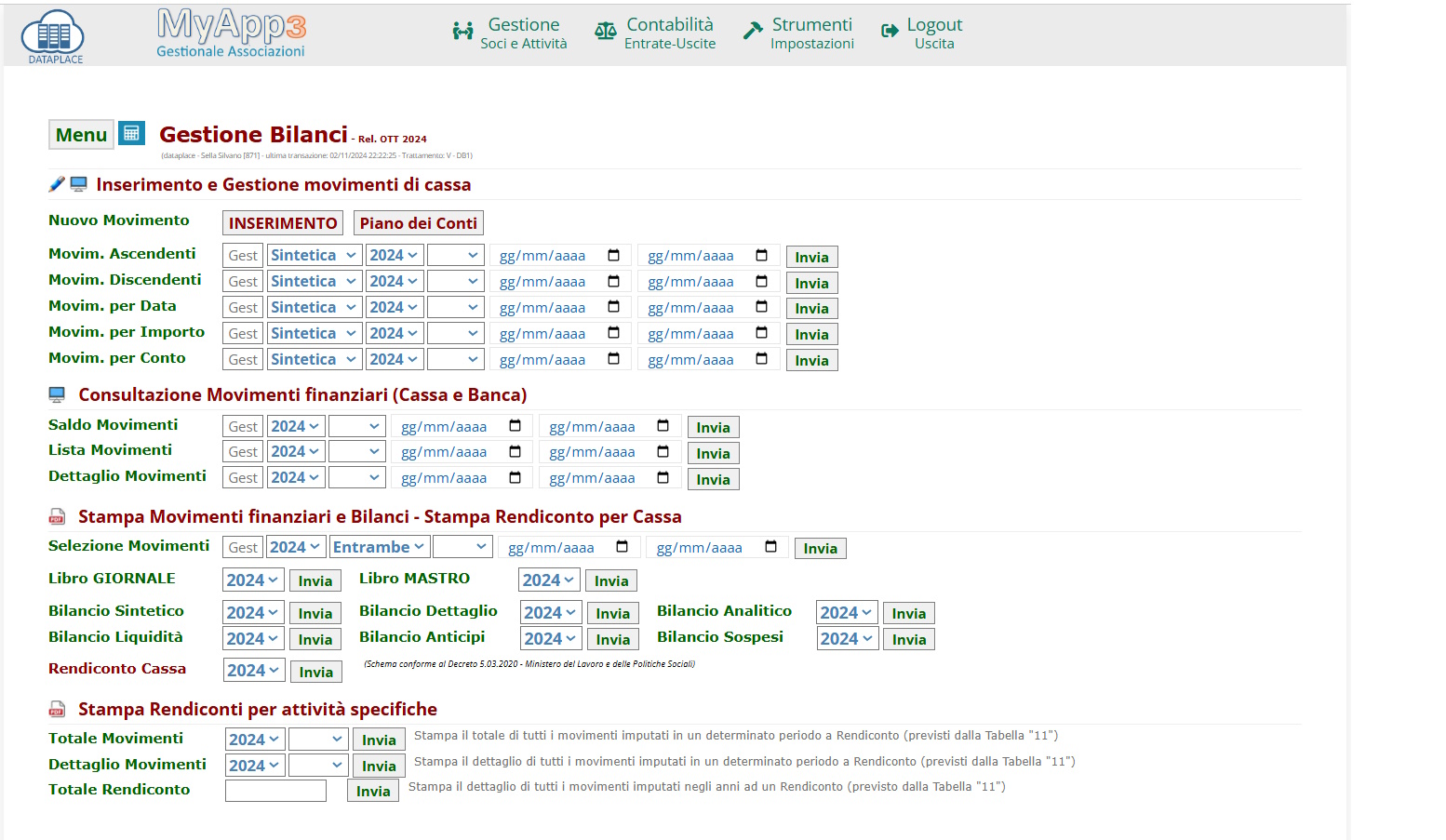The width and height of the screenshot is (1446, 840).
Task: Click the Gestione people icon
Action: tap(462, 31)
